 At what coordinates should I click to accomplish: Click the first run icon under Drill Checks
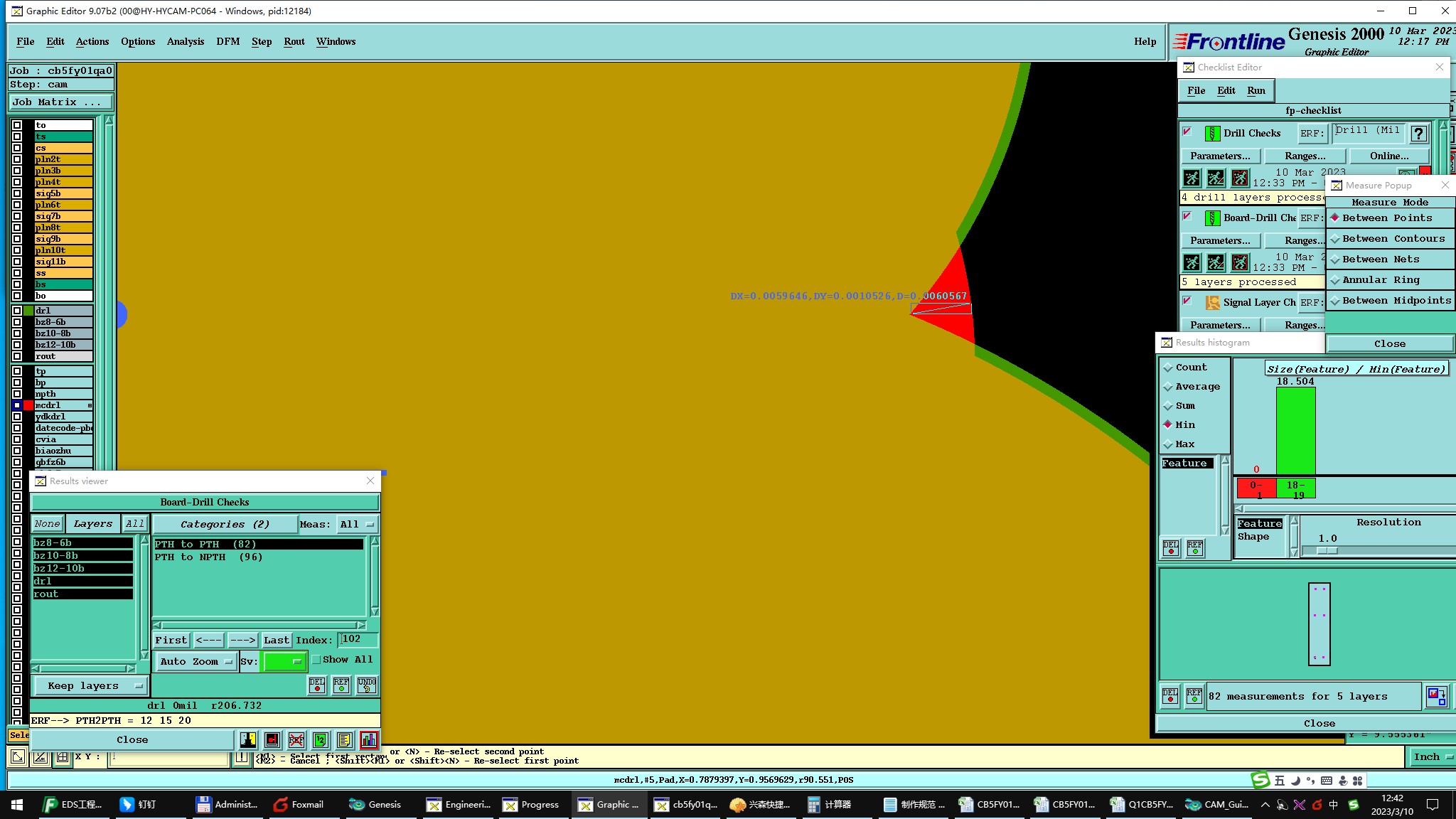point(1192,178)
